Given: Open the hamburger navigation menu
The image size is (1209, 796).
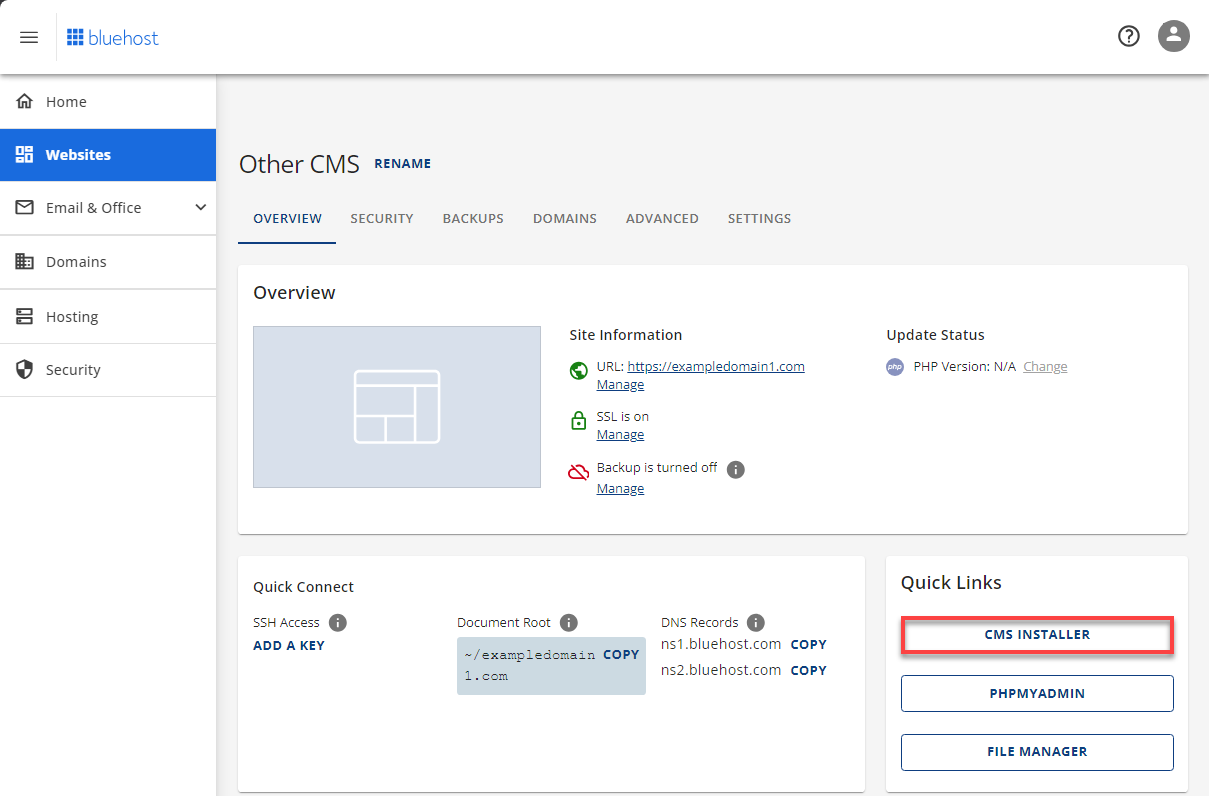Looking at the screenshot, I should point(29,37).
